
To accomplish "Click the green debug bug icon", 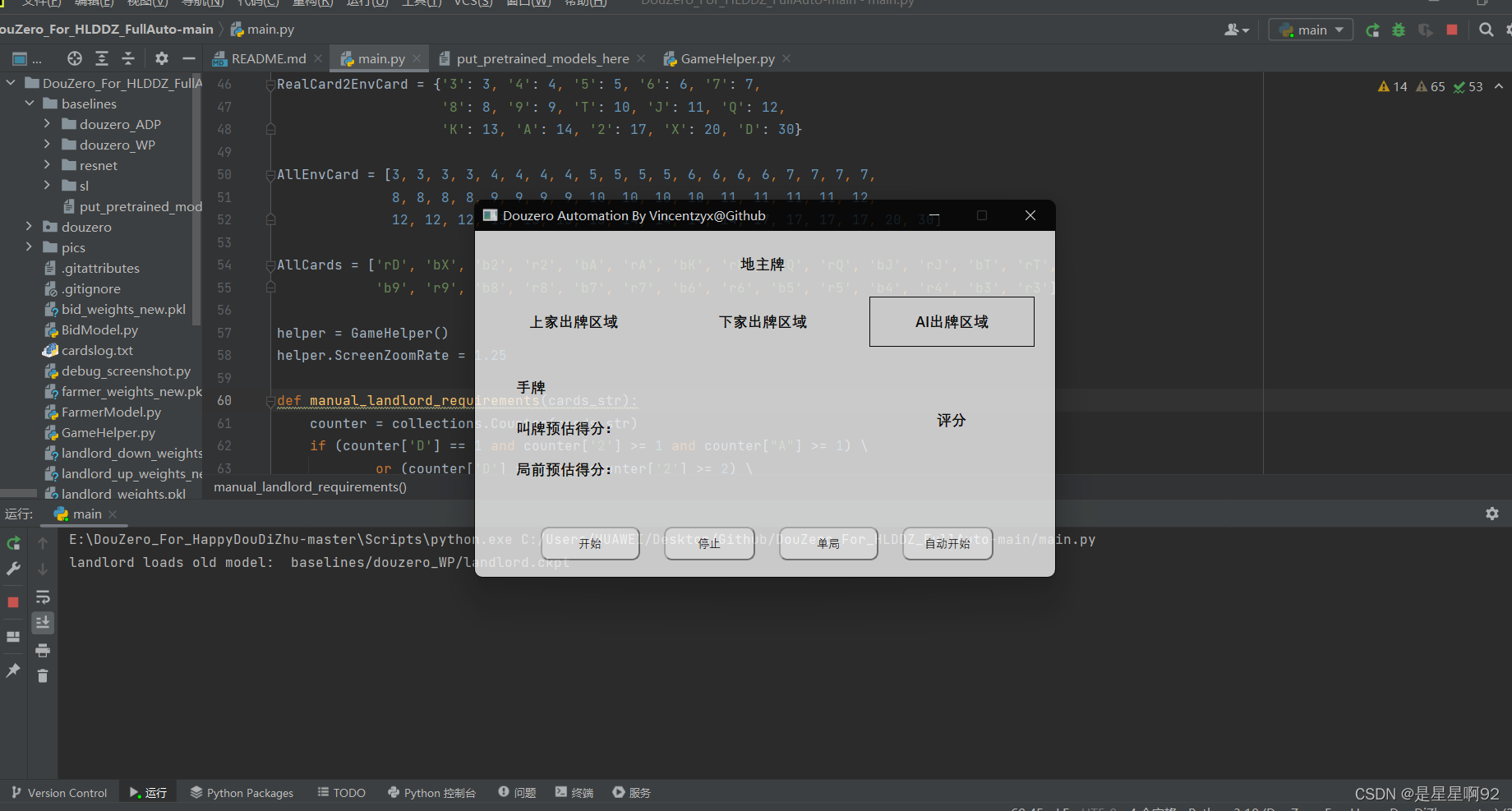I will pyautogui.click(x=1399, y=30).
